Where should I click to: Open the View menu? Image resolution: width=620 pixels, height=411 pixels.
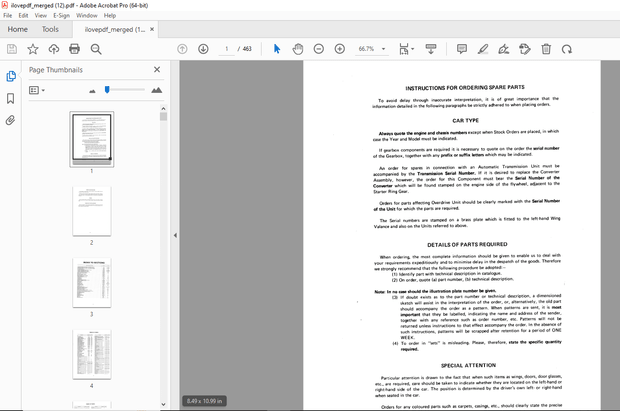point(41,15)
